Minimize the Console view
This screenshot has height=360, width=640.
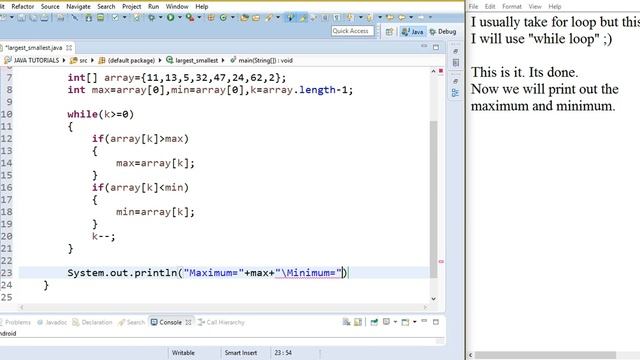[x=424, y=321]
